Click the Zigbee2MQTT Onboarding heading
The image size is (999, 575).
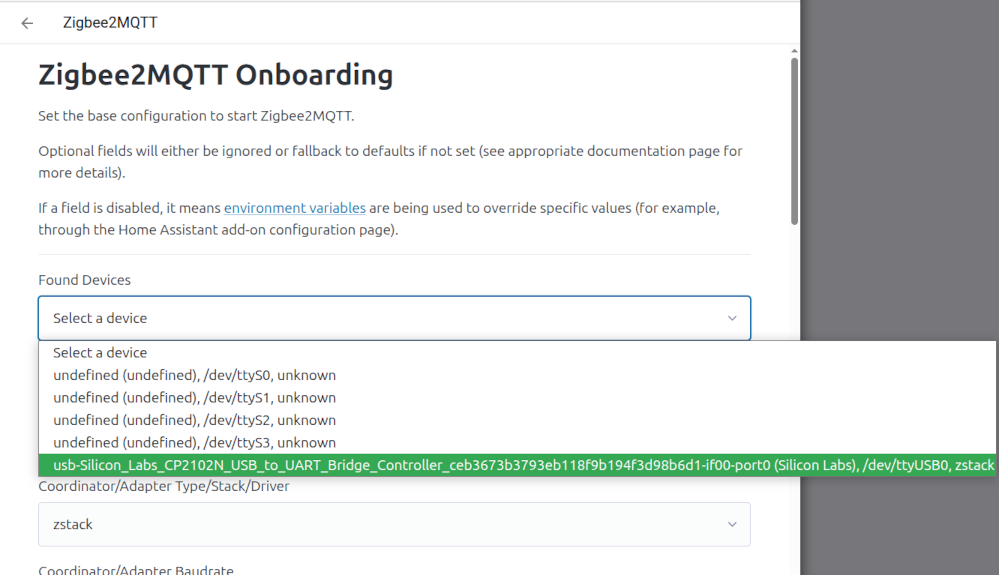coord(215,75)
